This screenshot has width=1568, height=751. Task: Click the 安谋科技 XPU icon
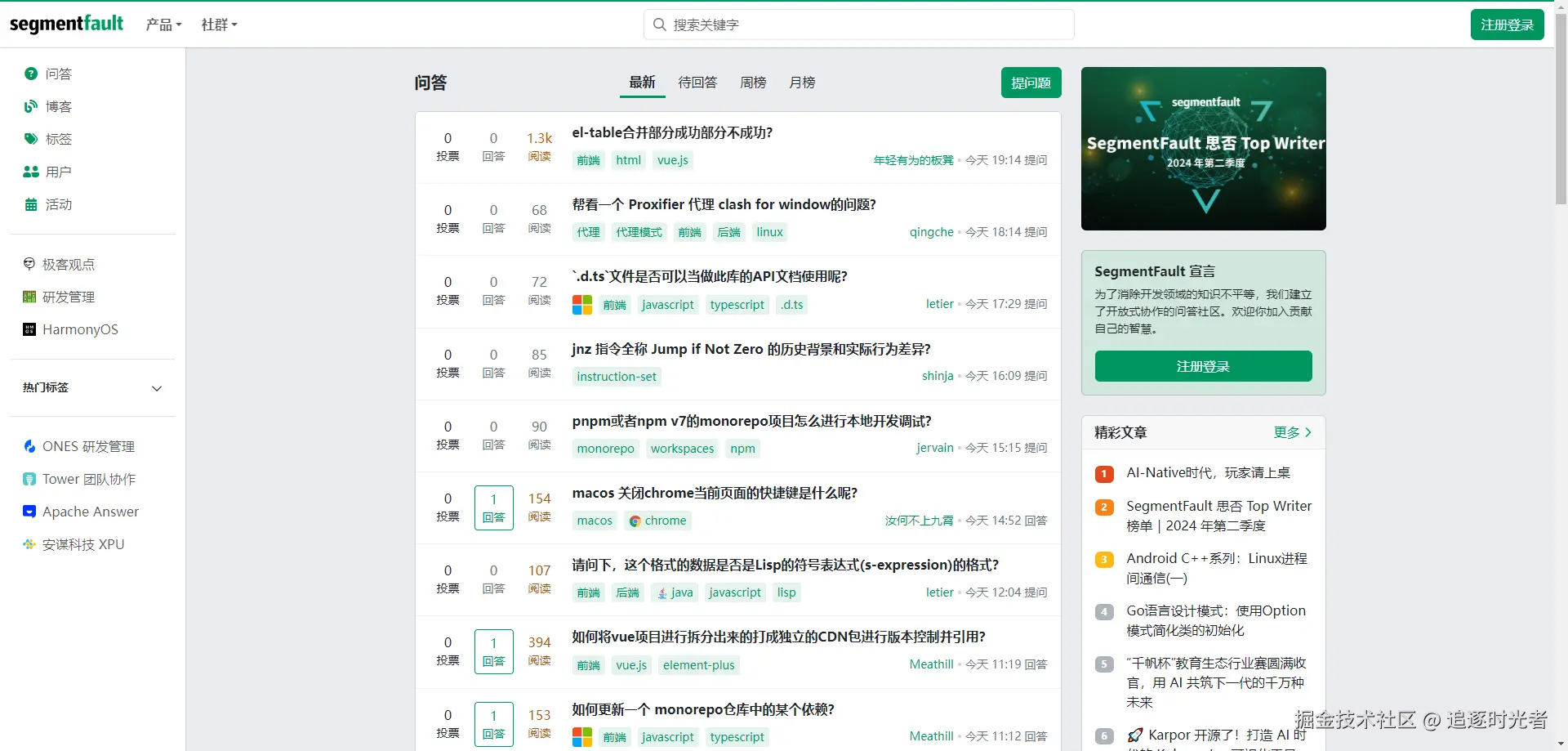[29, 544]
